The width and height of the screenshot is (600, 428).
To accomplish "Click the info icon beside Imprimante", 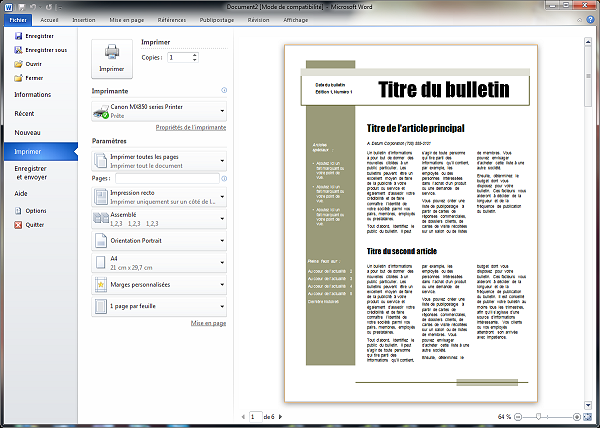I will tap(223, 91).
